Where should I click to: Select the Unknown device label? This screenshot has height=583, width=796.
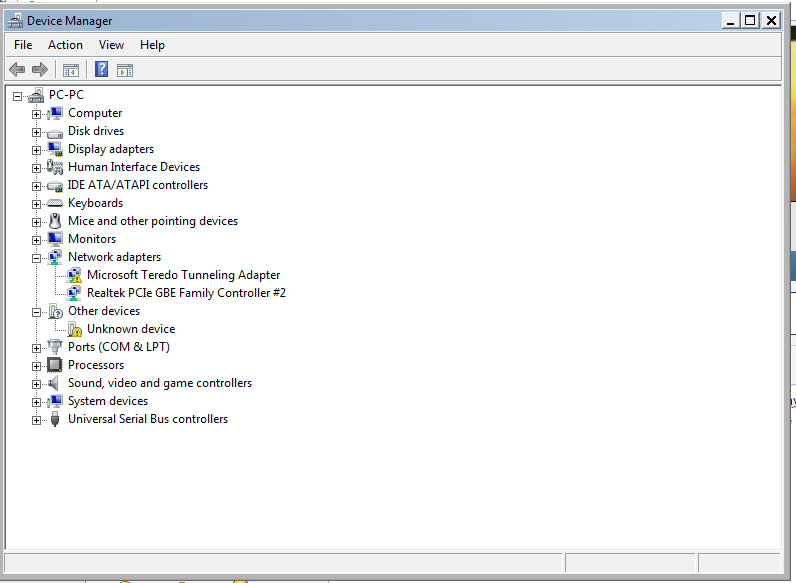tap(131, 329)
